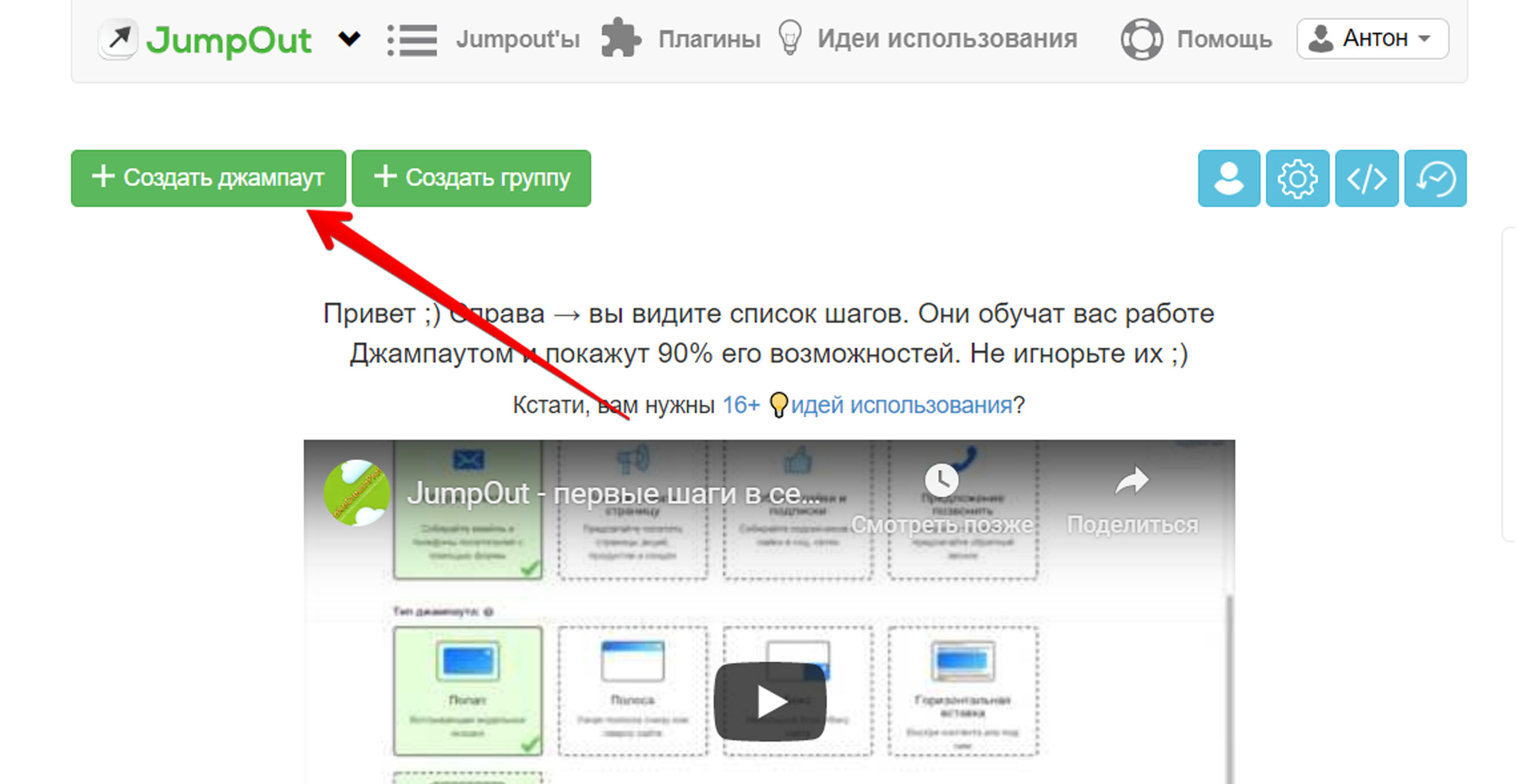This screenshot has height=784, width=1517.
Task: Click the blue code embed button
Action: tap(1366, 178)
